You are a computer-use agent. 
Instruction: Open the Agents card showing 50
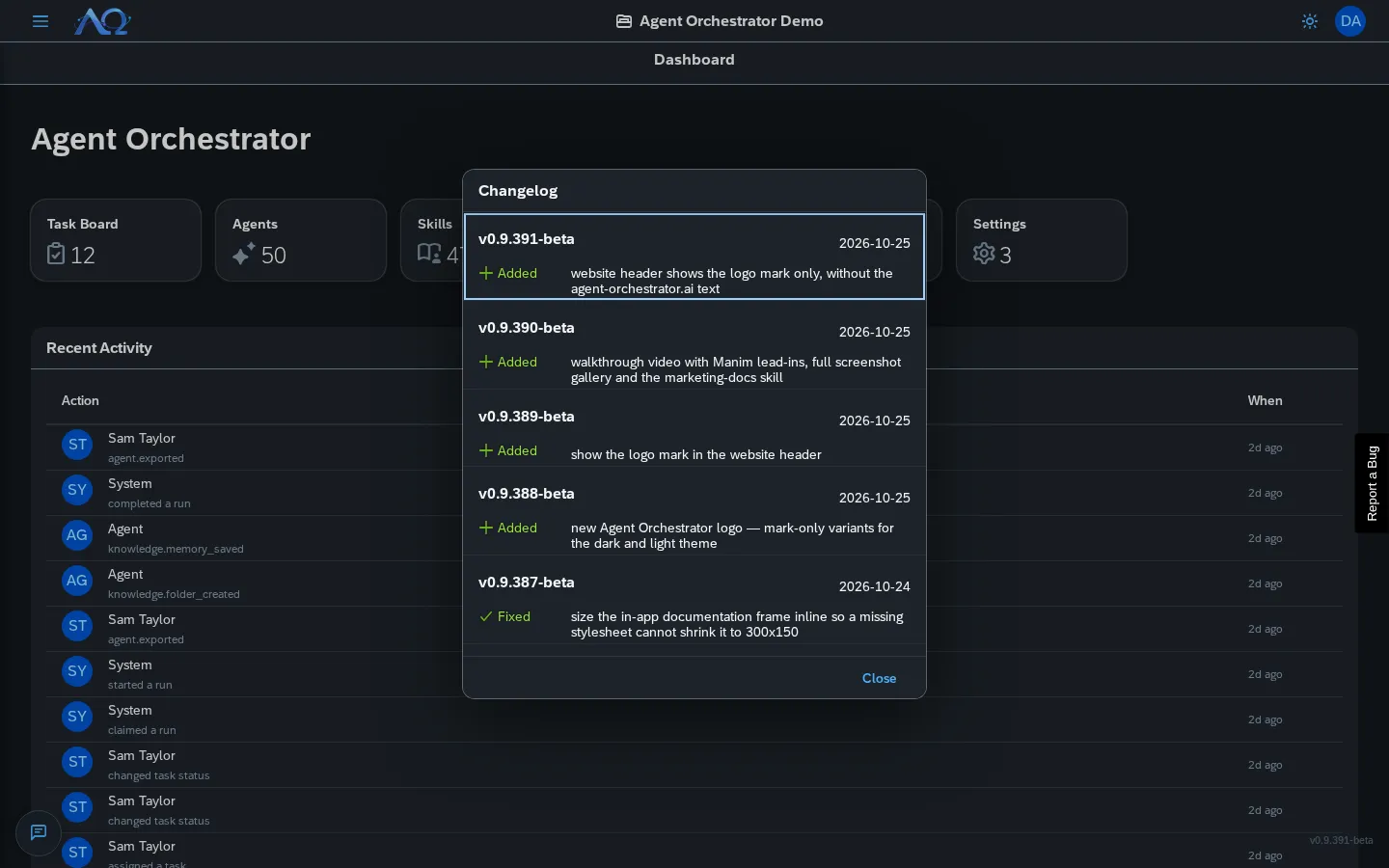301,240
